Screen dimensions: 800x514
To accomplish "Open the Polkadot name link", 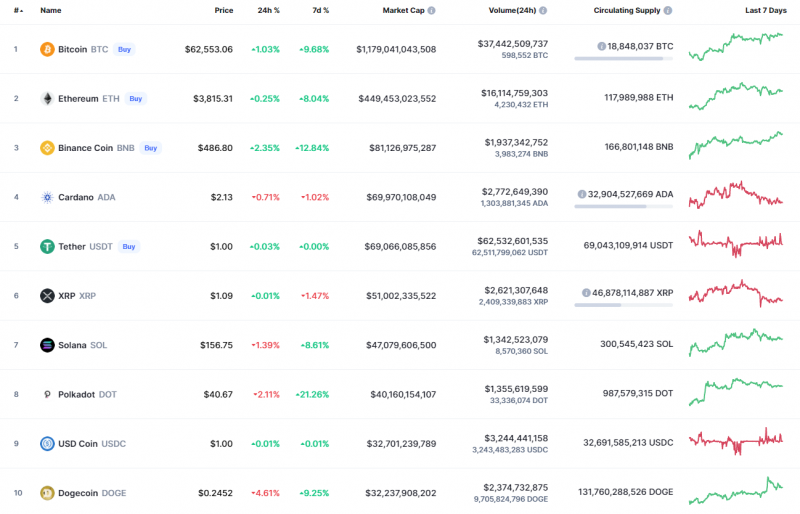I will coord(77,395).
